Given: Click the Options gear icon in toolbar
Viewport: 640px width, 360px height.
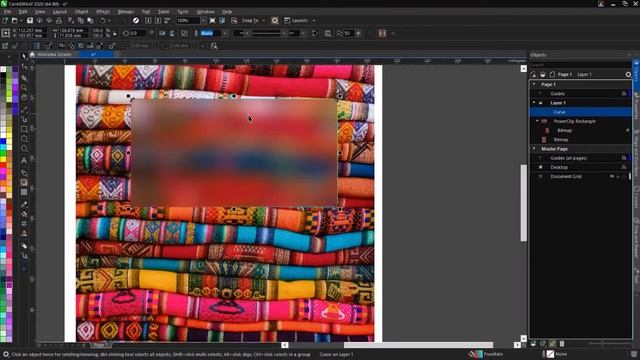Looking at the screenshot, I should 275,20.
